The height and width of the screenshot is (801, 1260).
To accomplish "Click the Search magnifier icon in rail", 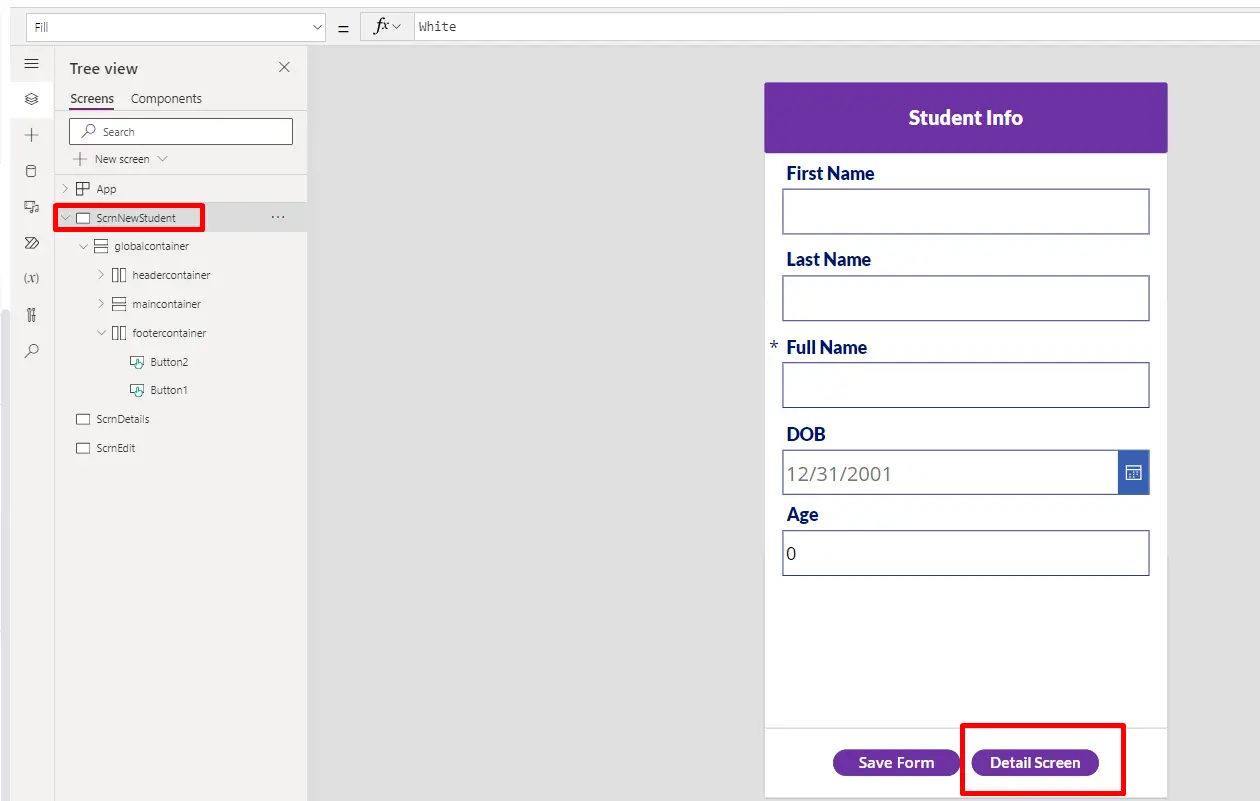I will pos(31,351).
